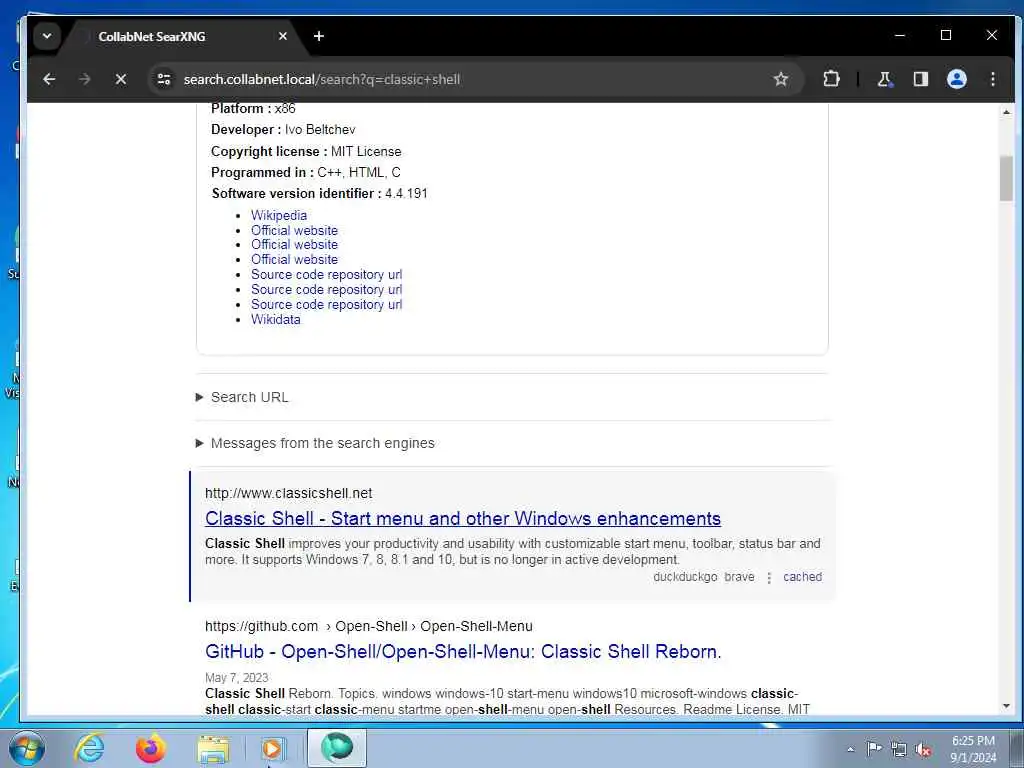Toggle the browser side panel
The image size is (1024, 768).
pos(921,79)
